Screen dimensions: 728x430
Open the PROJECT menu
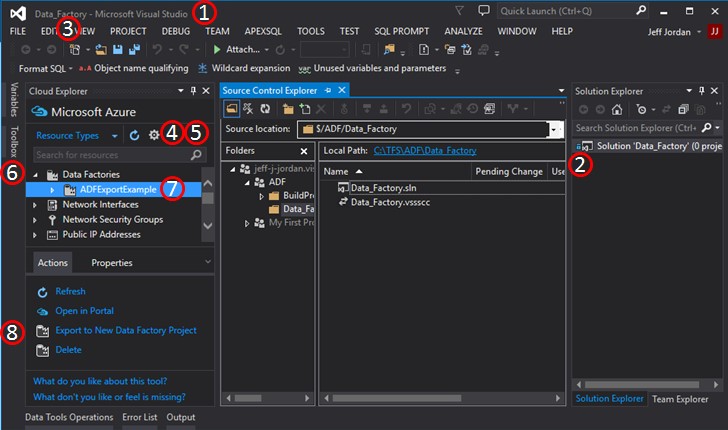pos(128,32)
